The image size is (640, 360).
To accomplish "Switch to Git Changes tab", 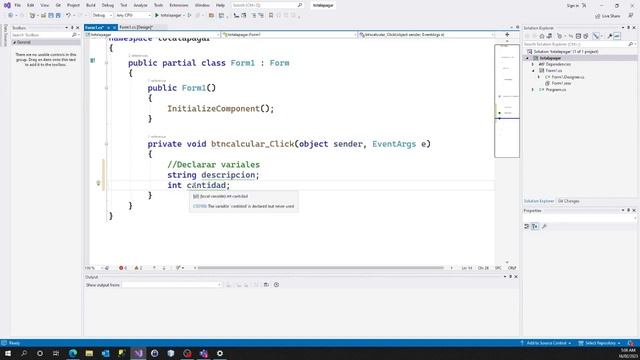I will [569, 201].
